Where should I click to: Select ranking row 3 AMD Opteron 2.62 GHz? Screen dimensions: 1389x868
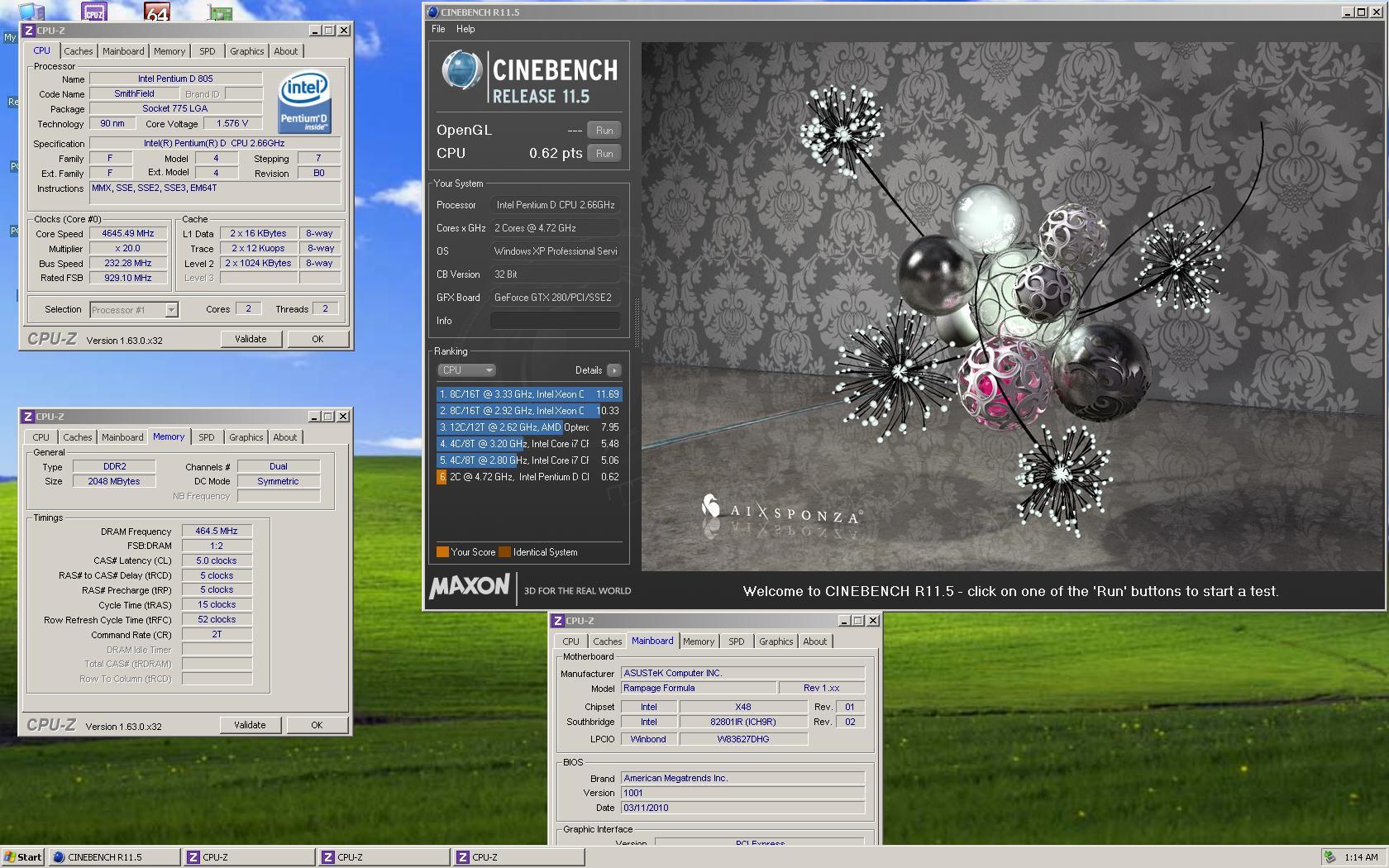click(529, 427)
